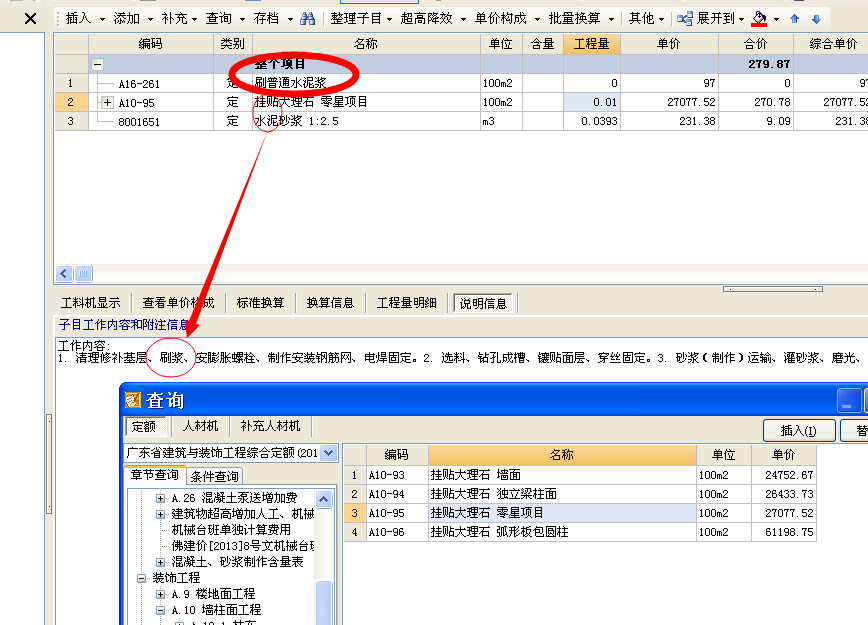Switch to the 条件查询 tab
The image size is (868, 625).
pyautogui.click(x=214, y=476)
